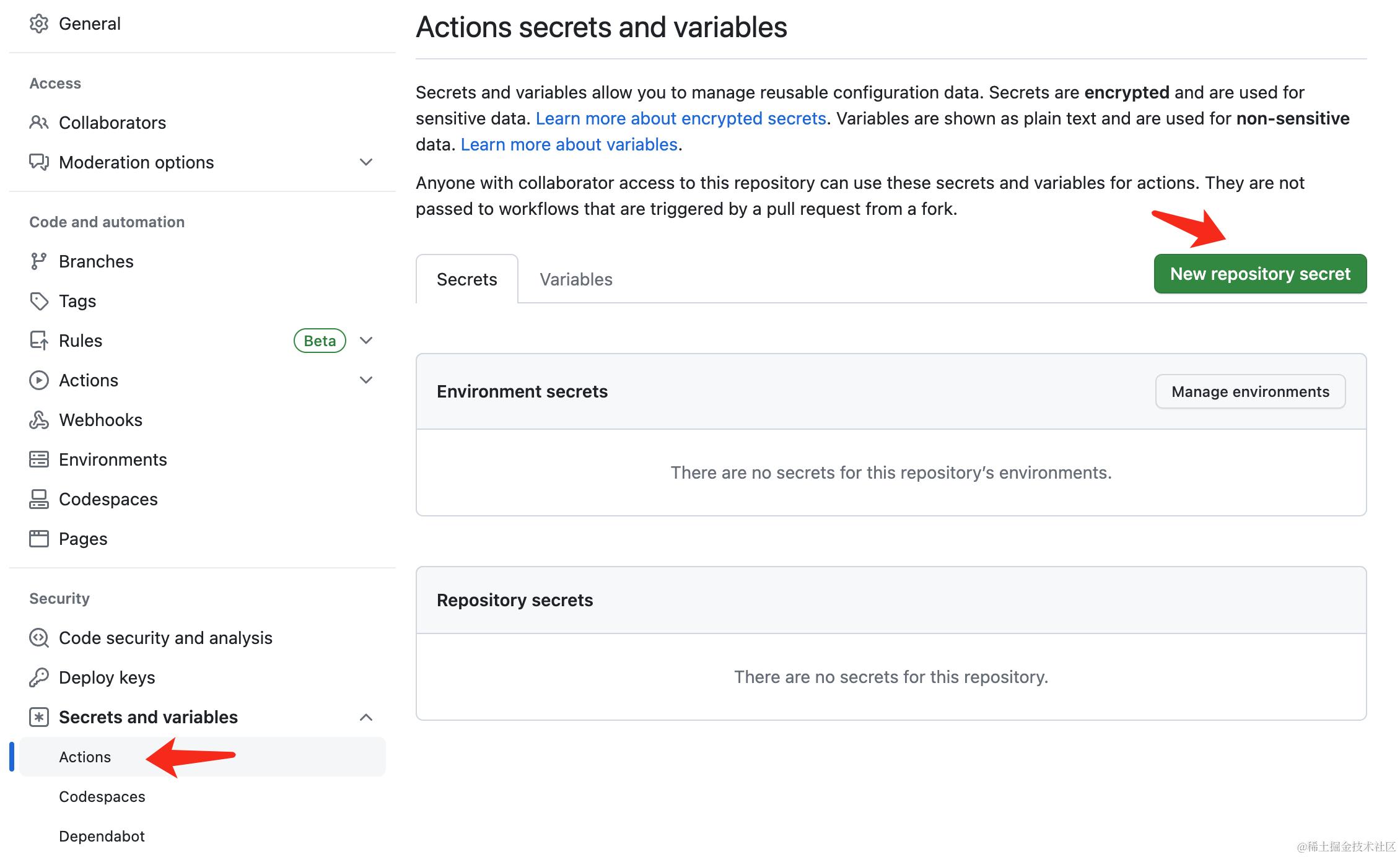Screen dimensions: 1400x857
Task: Switch to the Variables tab
Action: [x=575, y=279]
